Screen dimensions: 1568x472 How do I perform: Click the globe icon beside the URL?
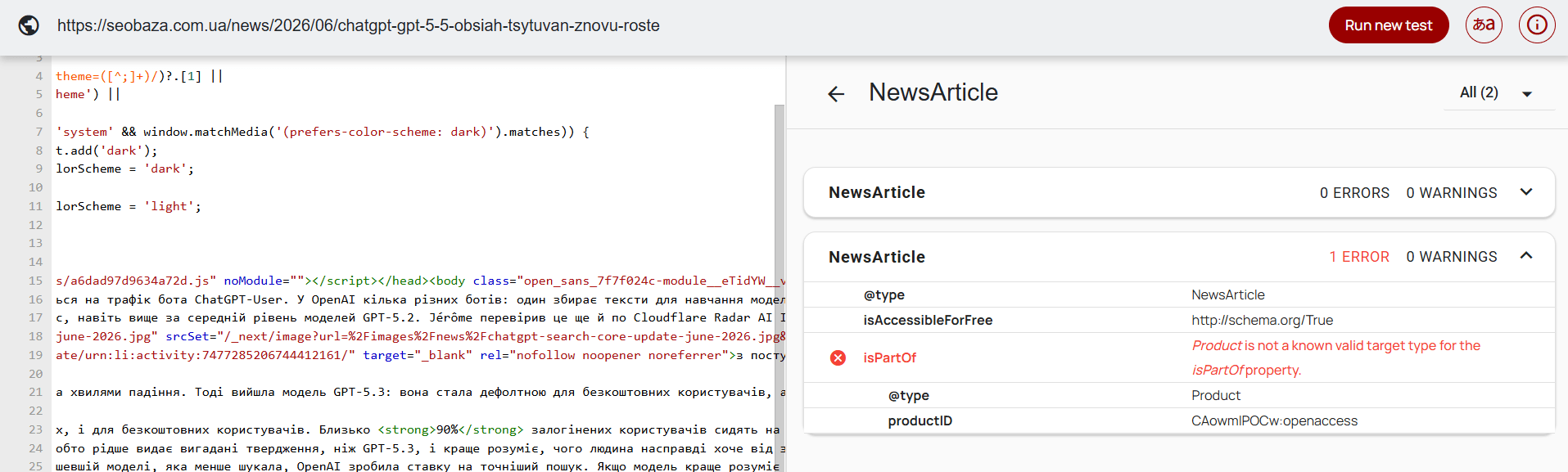click(x=29, y=25)
